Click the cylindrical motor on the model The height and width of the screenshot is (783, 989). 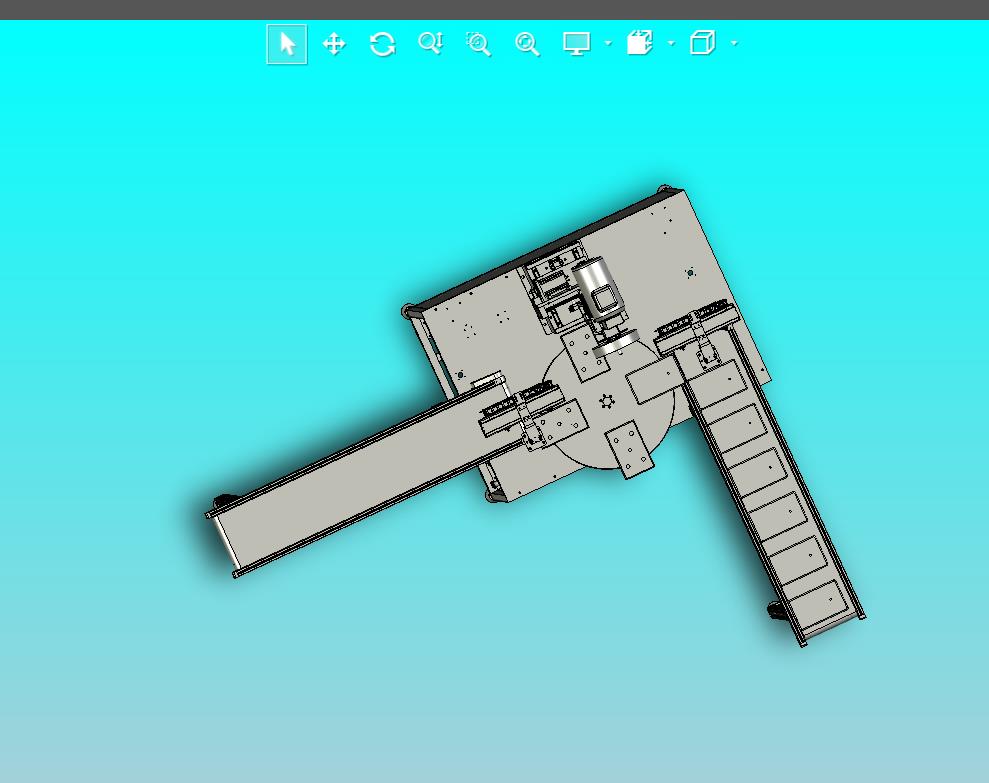597,288
